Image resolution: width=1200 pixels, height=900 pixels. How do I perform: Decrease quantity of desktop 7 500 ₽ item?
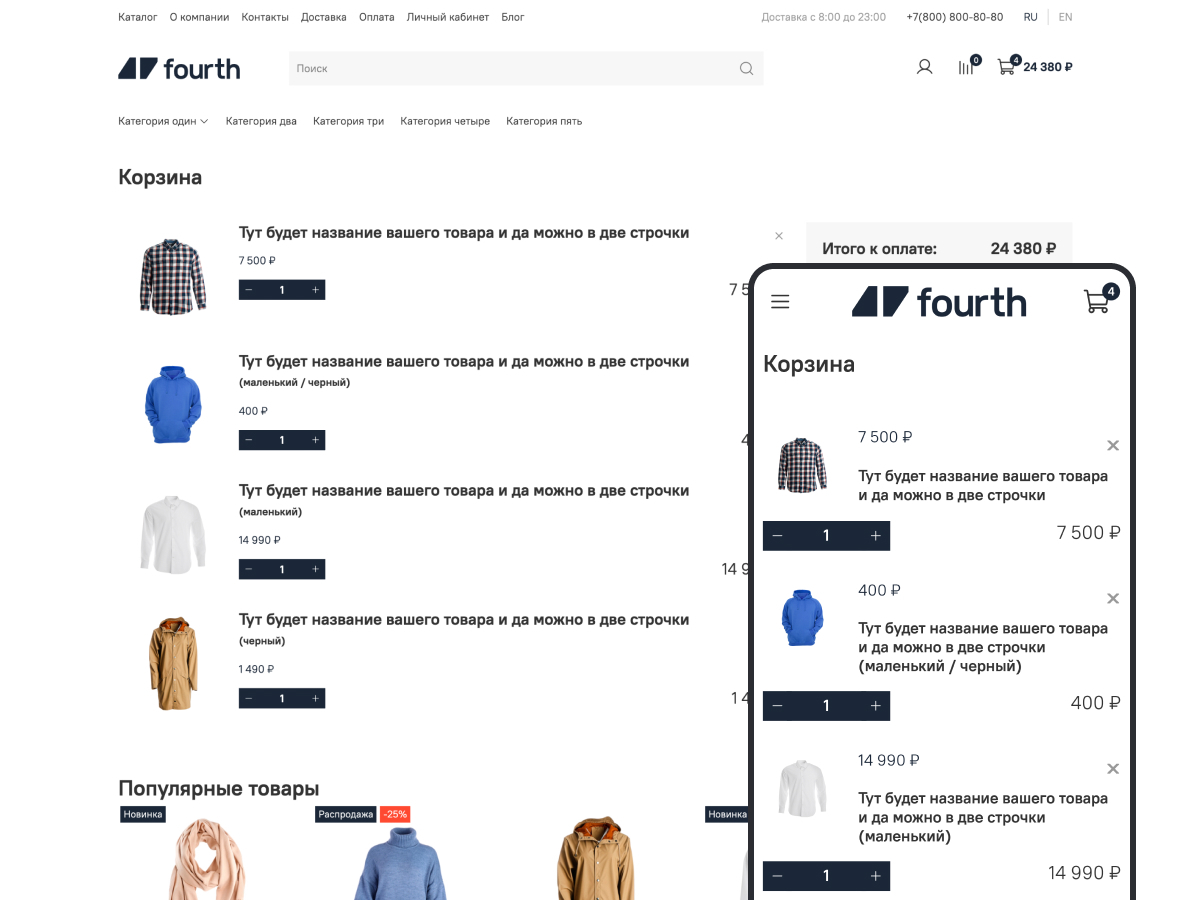(x=249, y=290)
